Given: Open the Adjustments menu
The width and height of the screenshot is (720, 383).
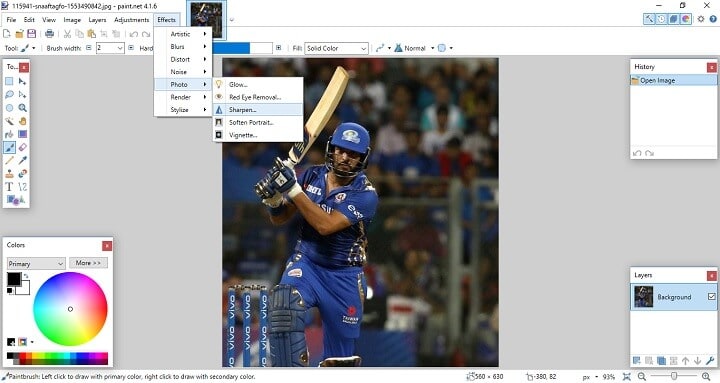Looking at the screenshot, I should tap(131, 20).
